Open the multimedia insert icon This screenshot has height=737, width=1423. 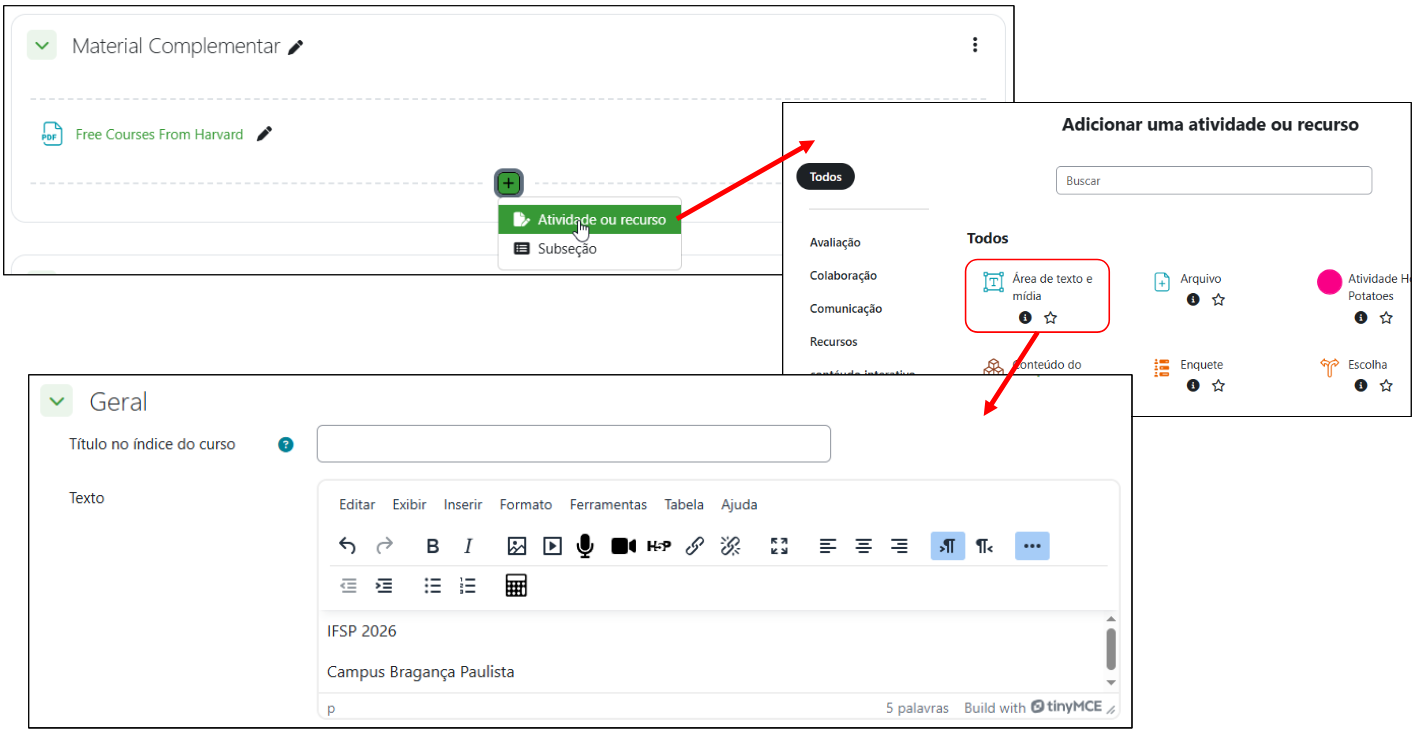[x=552, y=546]
